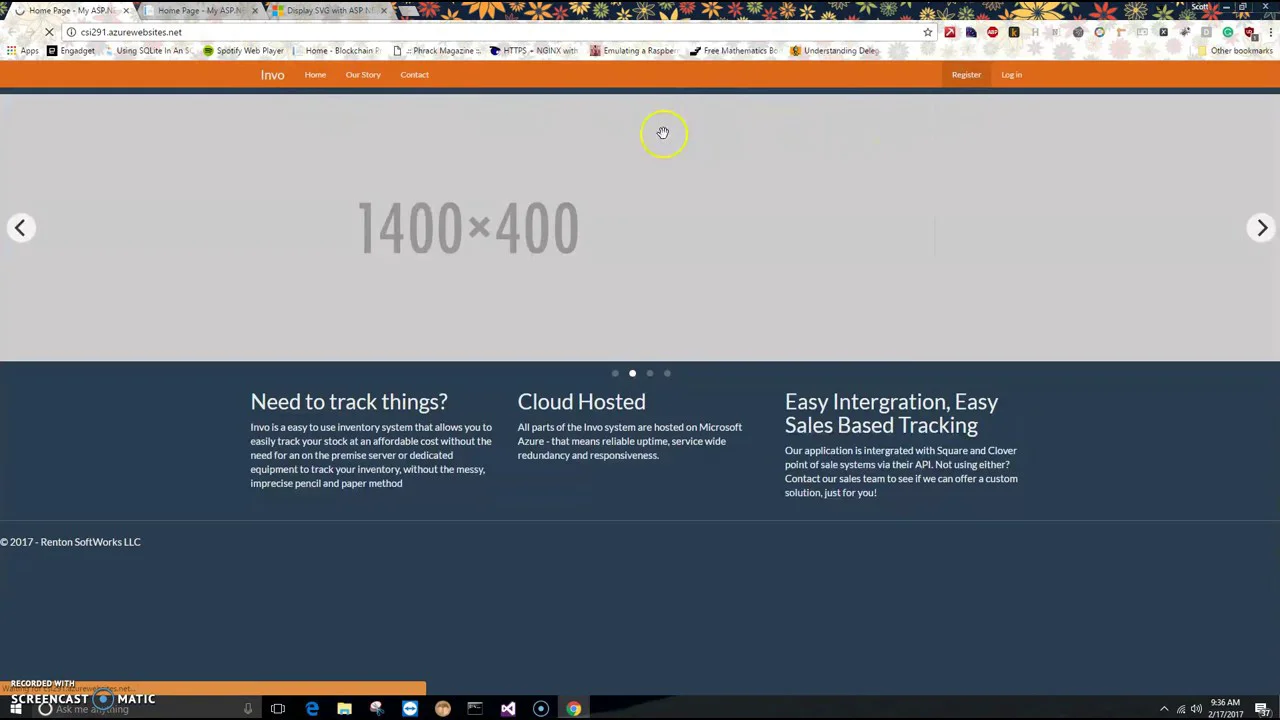Image resolution: width=1280 pixels, height=720 pixels.
Task: Open Microsoft Edge from the taskbar
Action: [312, 709]
